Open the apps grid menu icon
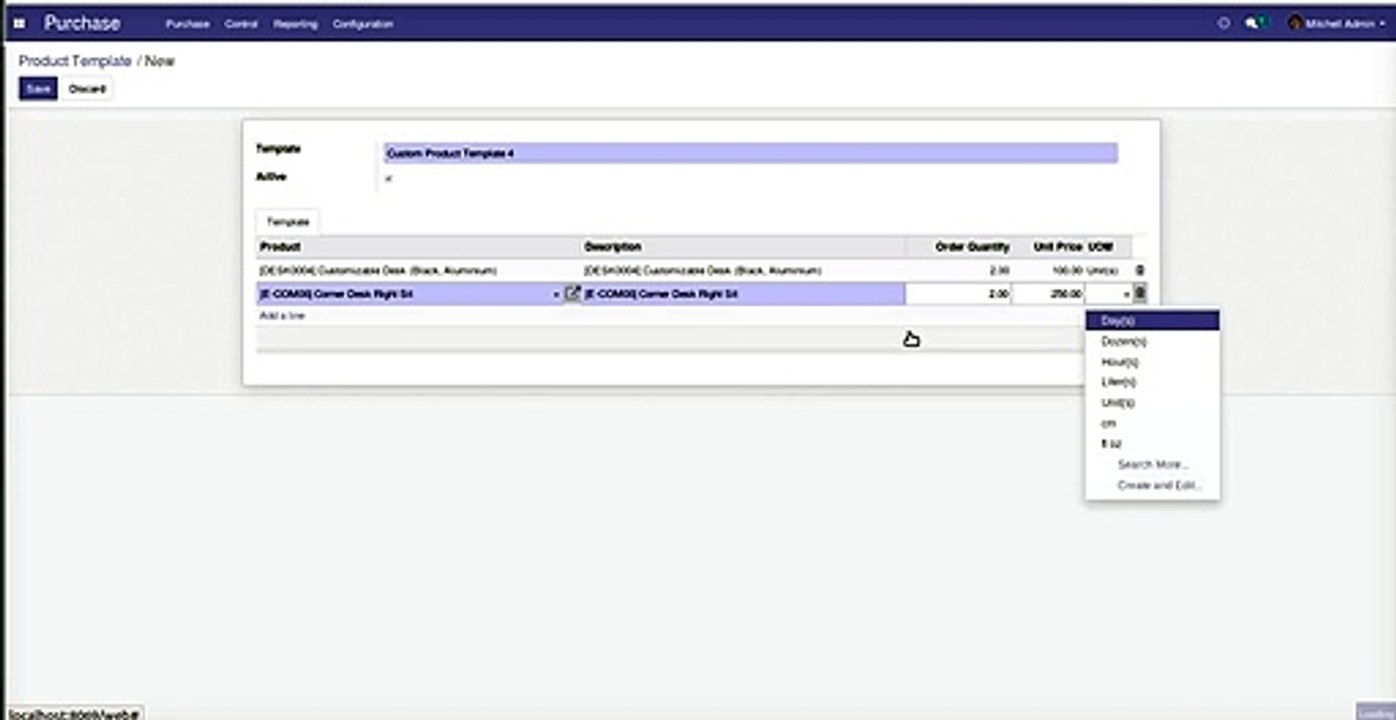Screen dimensions: 1396x720 19,23
